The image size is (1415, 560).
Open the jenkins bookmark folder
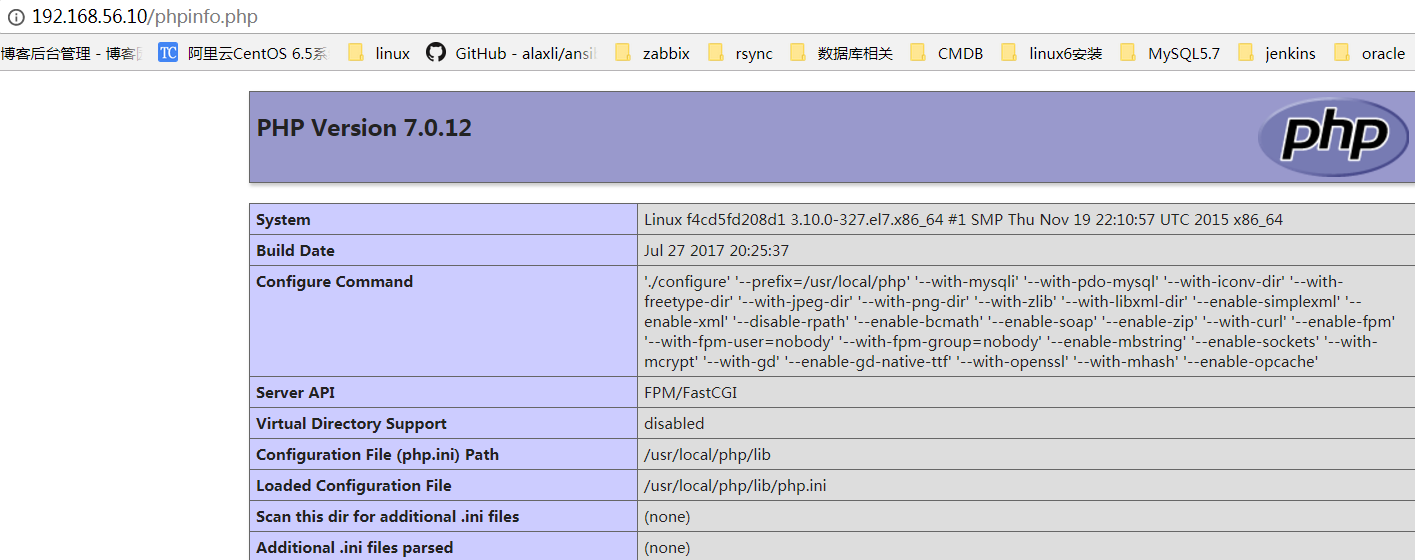coord(1276,54)
